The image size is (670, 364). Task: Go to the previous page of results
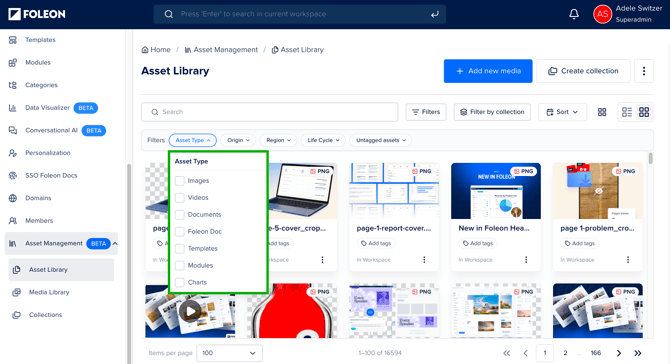point(526,353)
